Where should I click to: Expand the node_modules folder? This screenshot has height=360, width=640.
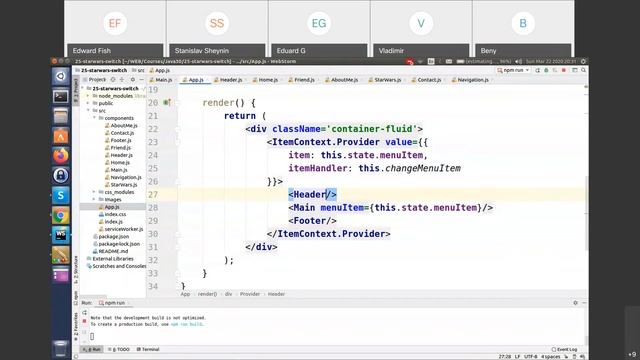(x=88, y=96)
